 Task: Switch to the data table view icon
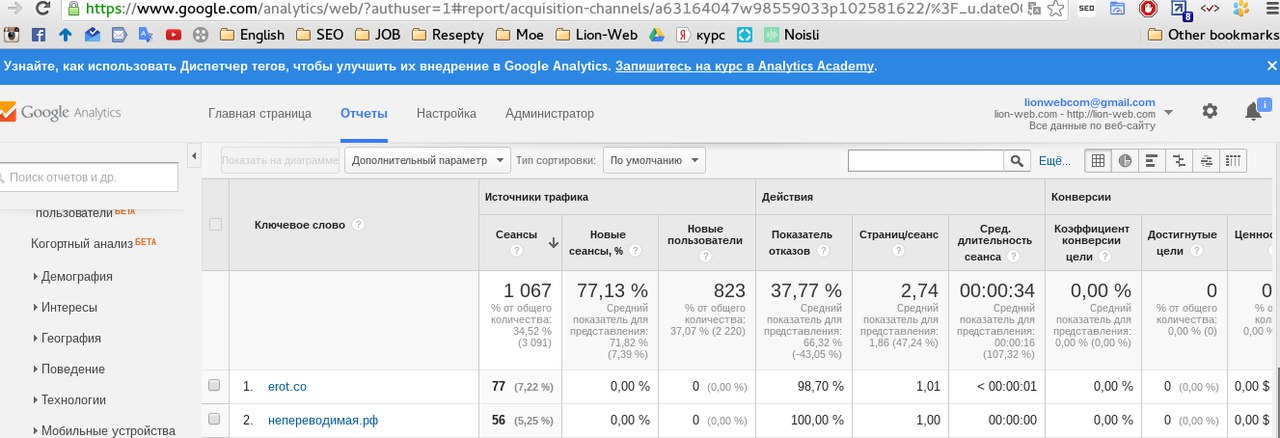click(1098, 160)
